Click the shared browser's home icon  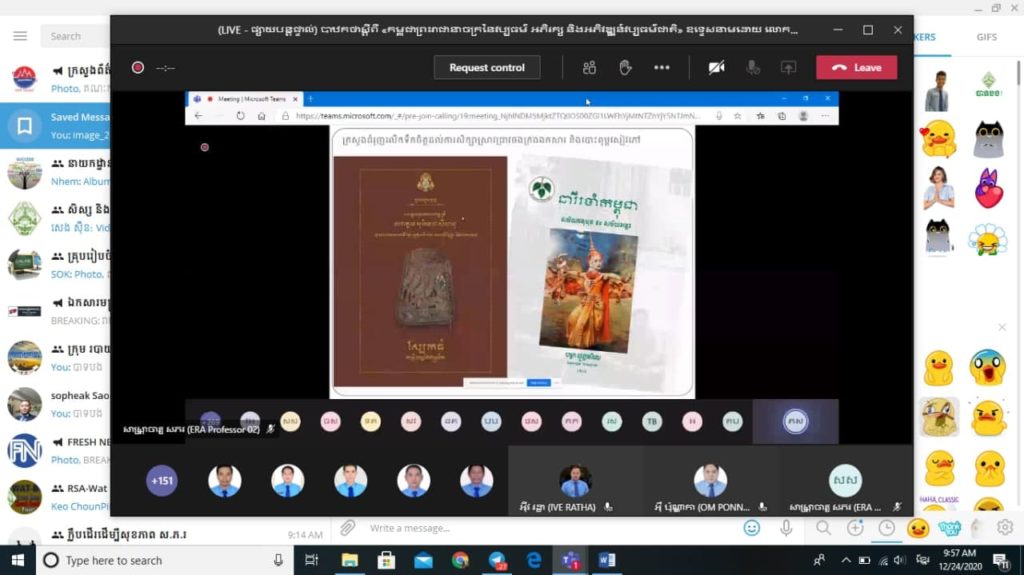point(261,116)
